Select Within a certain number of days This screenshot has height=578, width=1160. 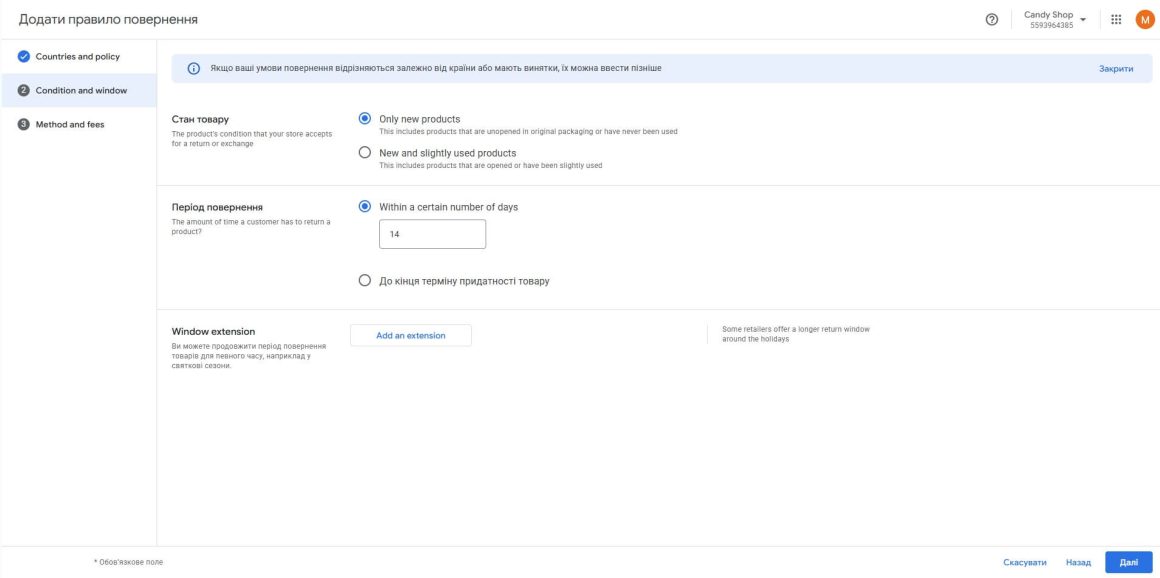(364, 206)
